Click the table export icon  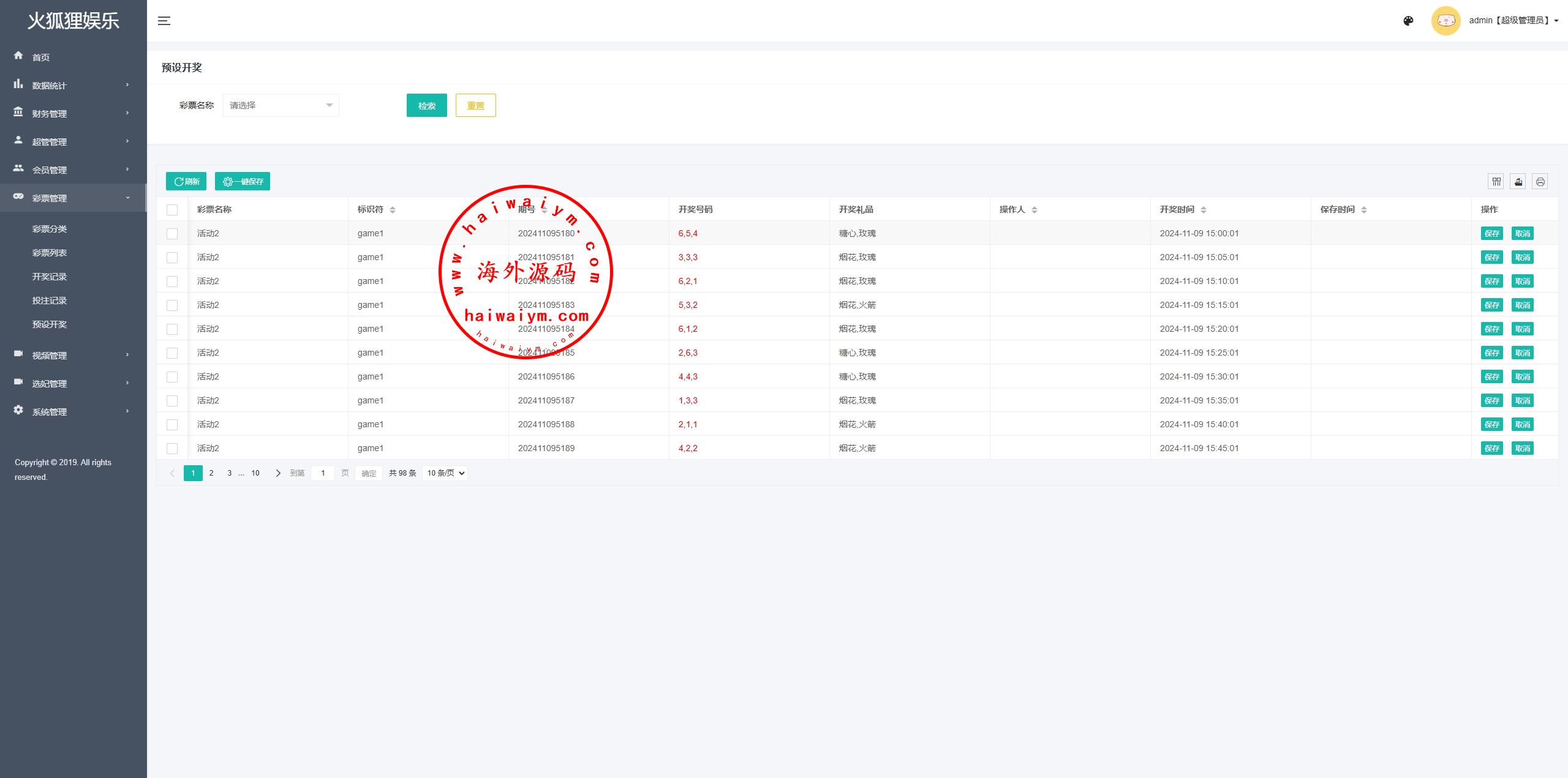[1518, 181]
